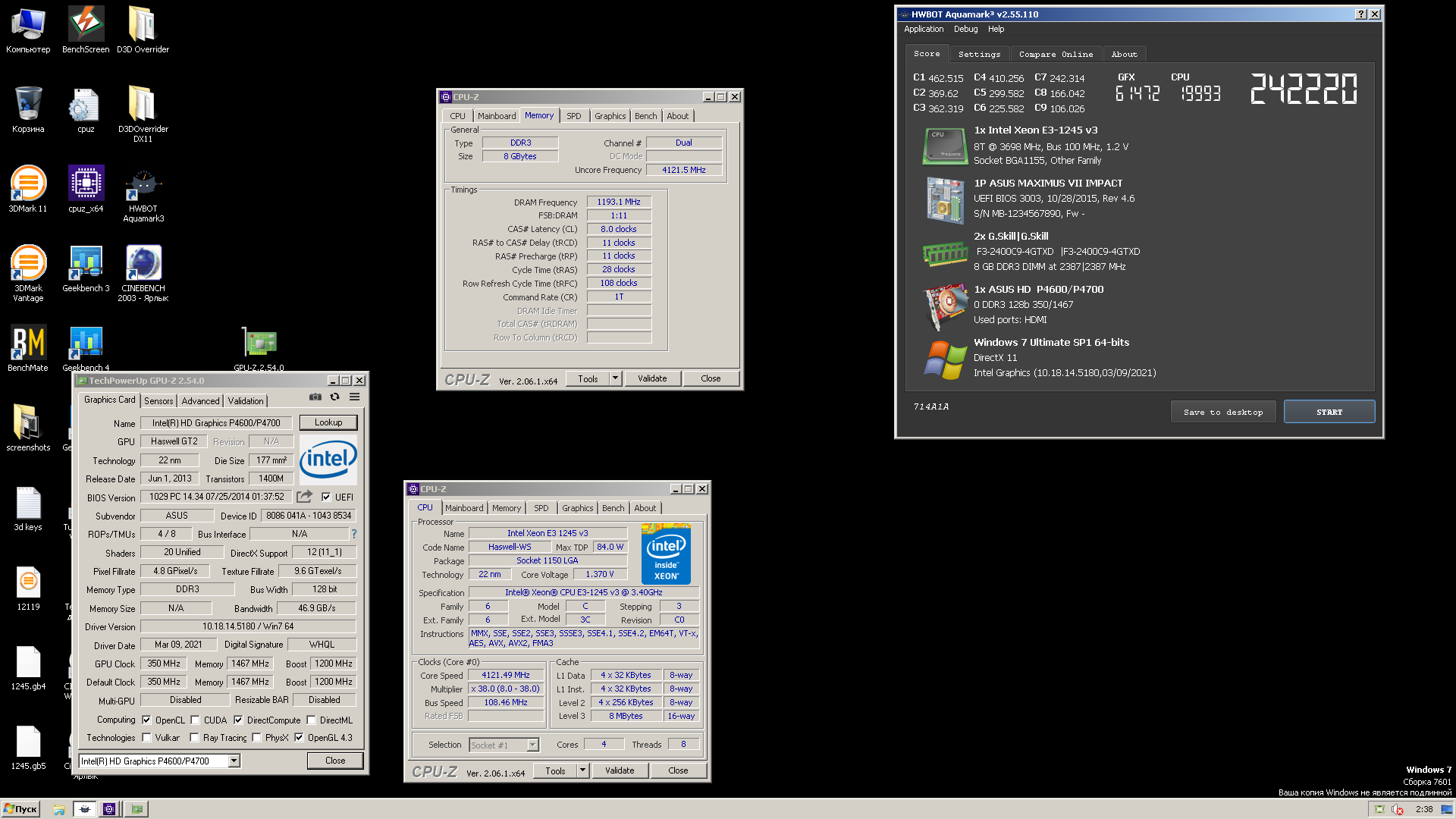Open the screenshots folder icon
Image resolution: width=1456 pixels, height=819 pixels.
pyautogui.click(x=28, y=428)
